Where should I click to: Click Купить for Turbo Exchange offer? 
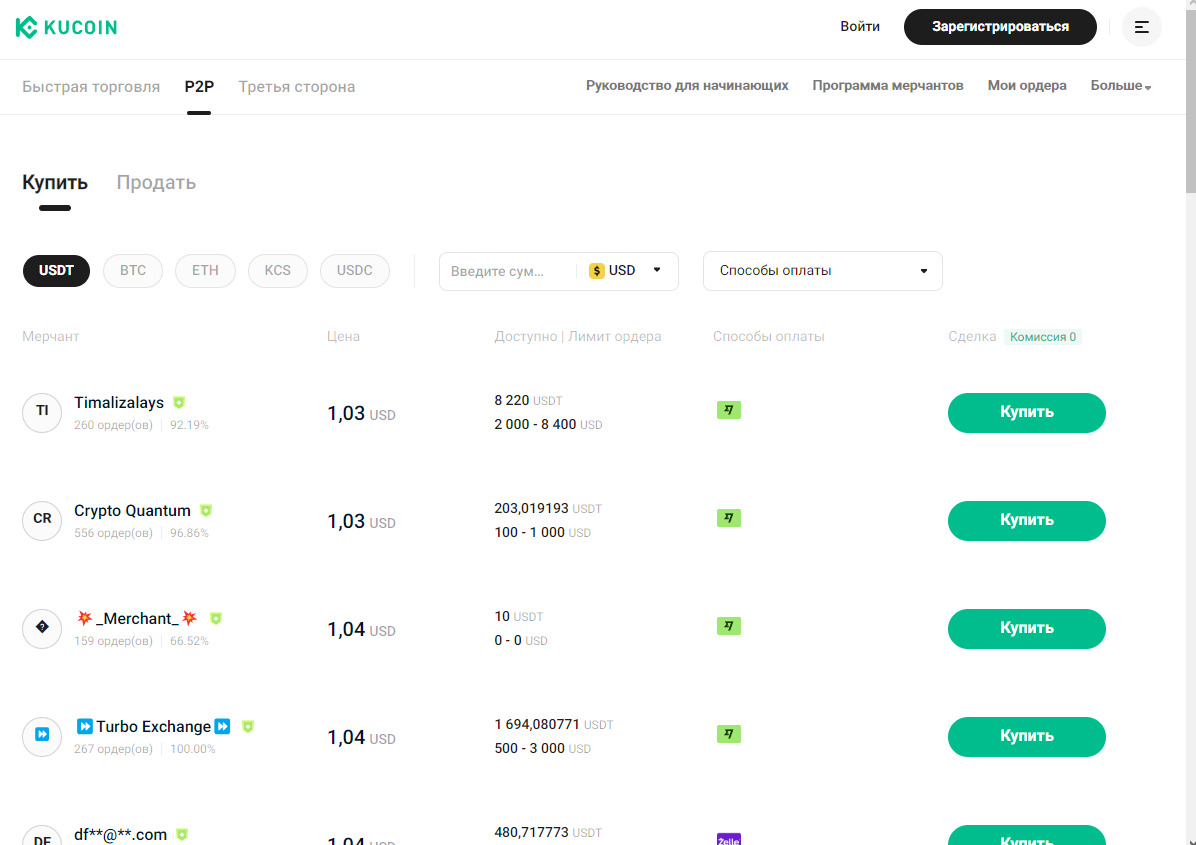click(x=1027, y=737)
